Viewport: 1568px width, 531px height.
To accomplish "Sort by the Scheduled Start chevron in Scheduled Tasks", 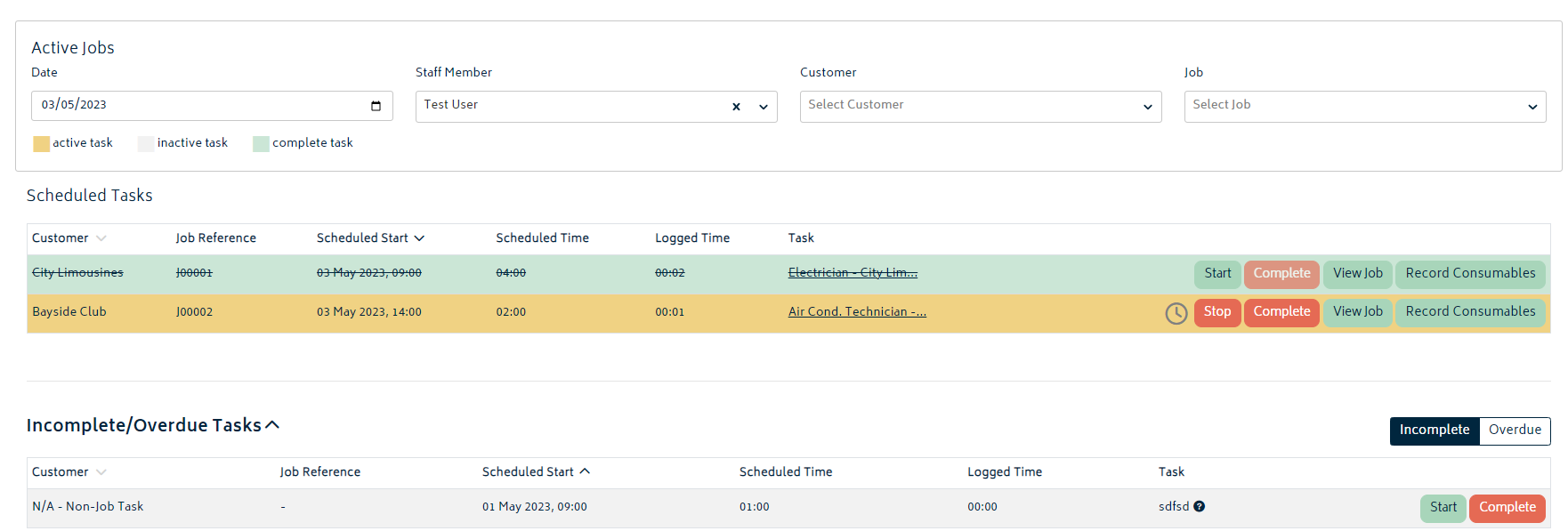I will pyautogui.click(x=419, y=238).
